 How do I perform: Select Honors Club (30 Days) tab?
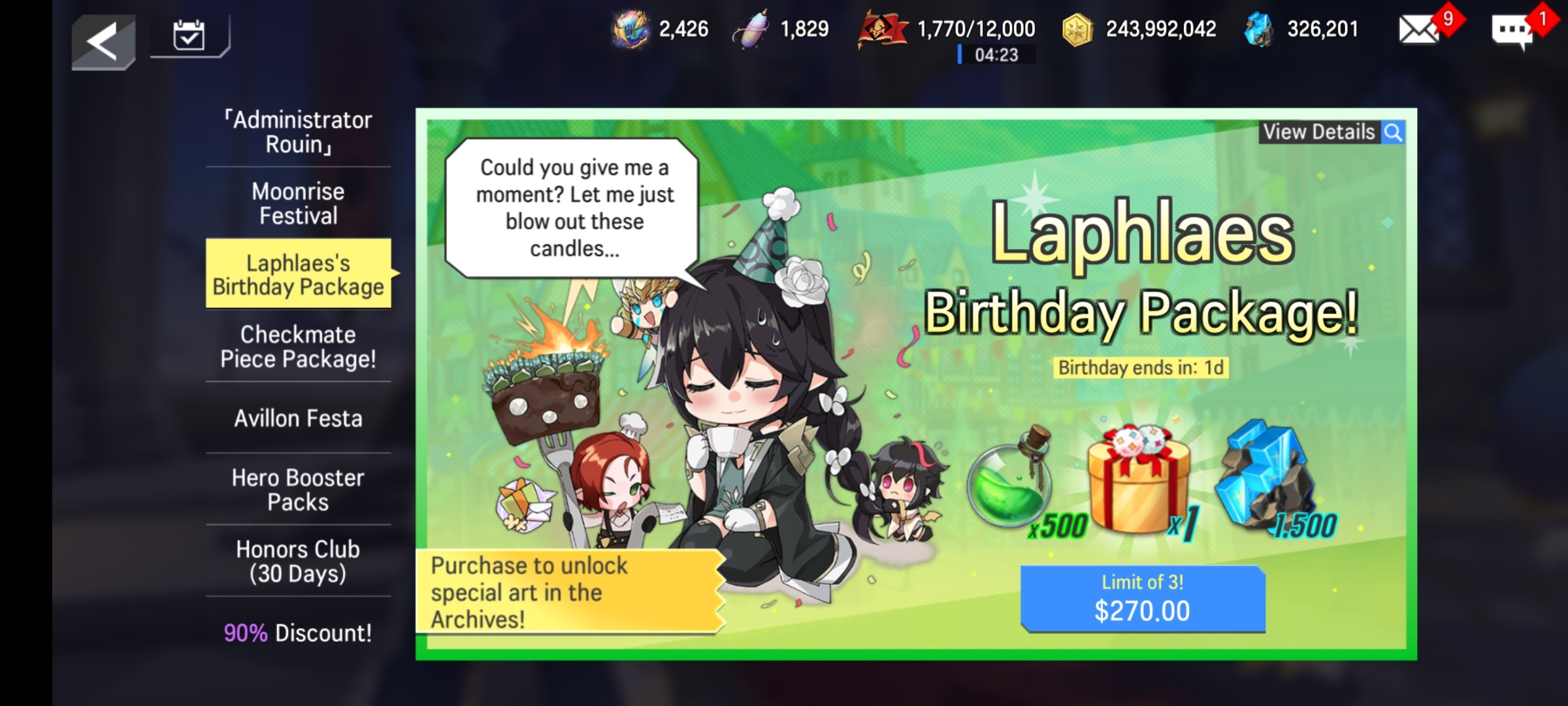[299, 561]
